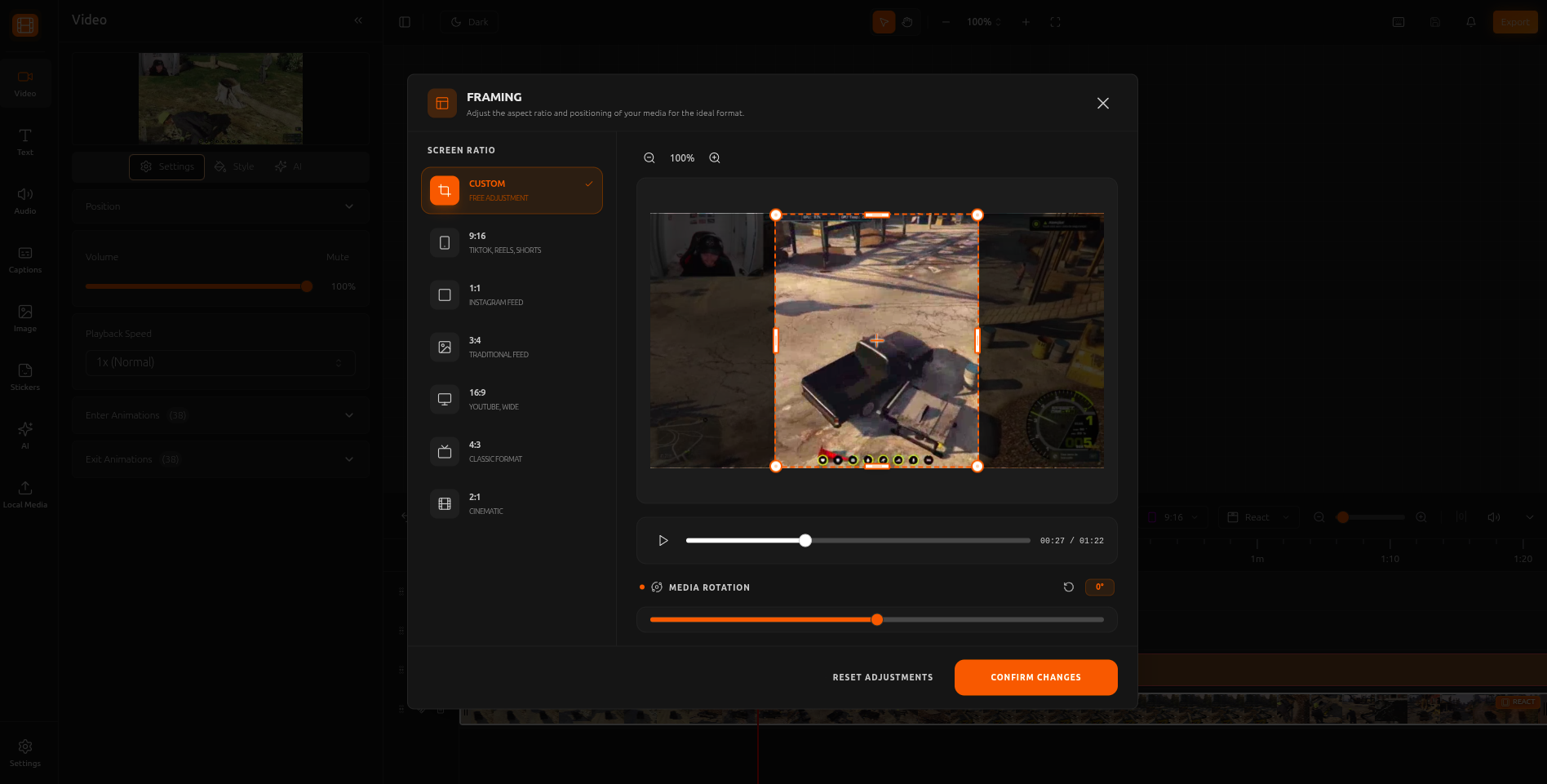Click the Confirm Changes button
Image resolution: width=1547 pixels, height=784 pixels.
pyautogui.click(x=1035, y=677)
